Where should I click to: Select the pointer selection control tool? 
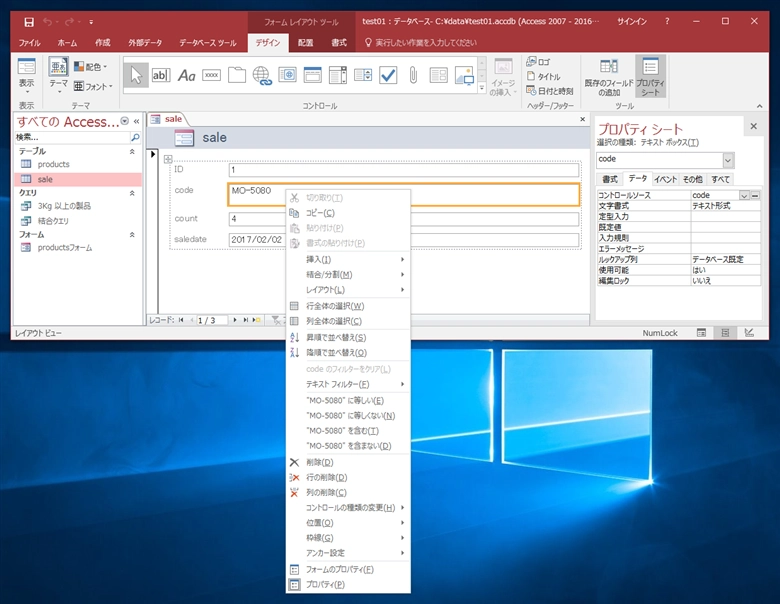point(136,76)
